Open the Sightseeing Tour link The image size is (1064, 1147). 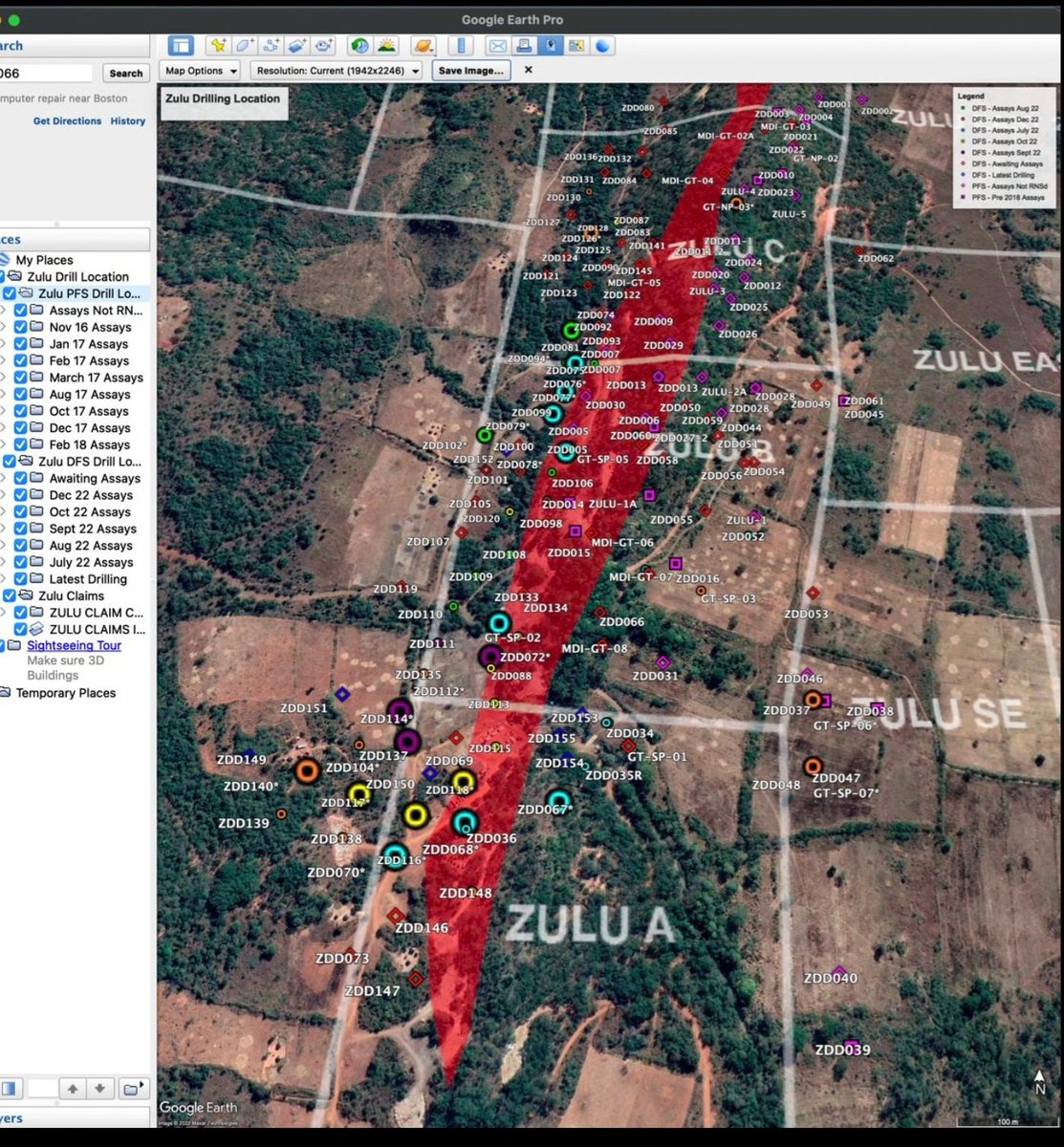74,645
